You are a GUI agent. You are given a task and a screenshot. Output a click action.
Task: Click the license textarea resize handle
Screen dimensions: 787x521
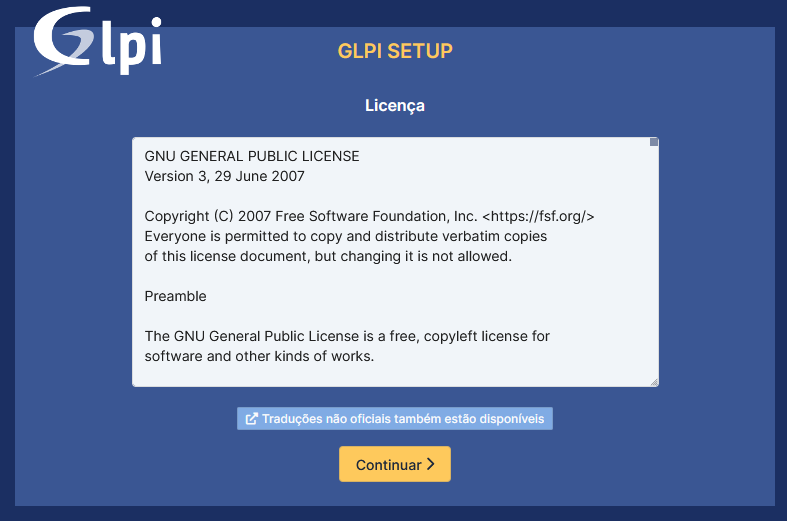[654, 382]
